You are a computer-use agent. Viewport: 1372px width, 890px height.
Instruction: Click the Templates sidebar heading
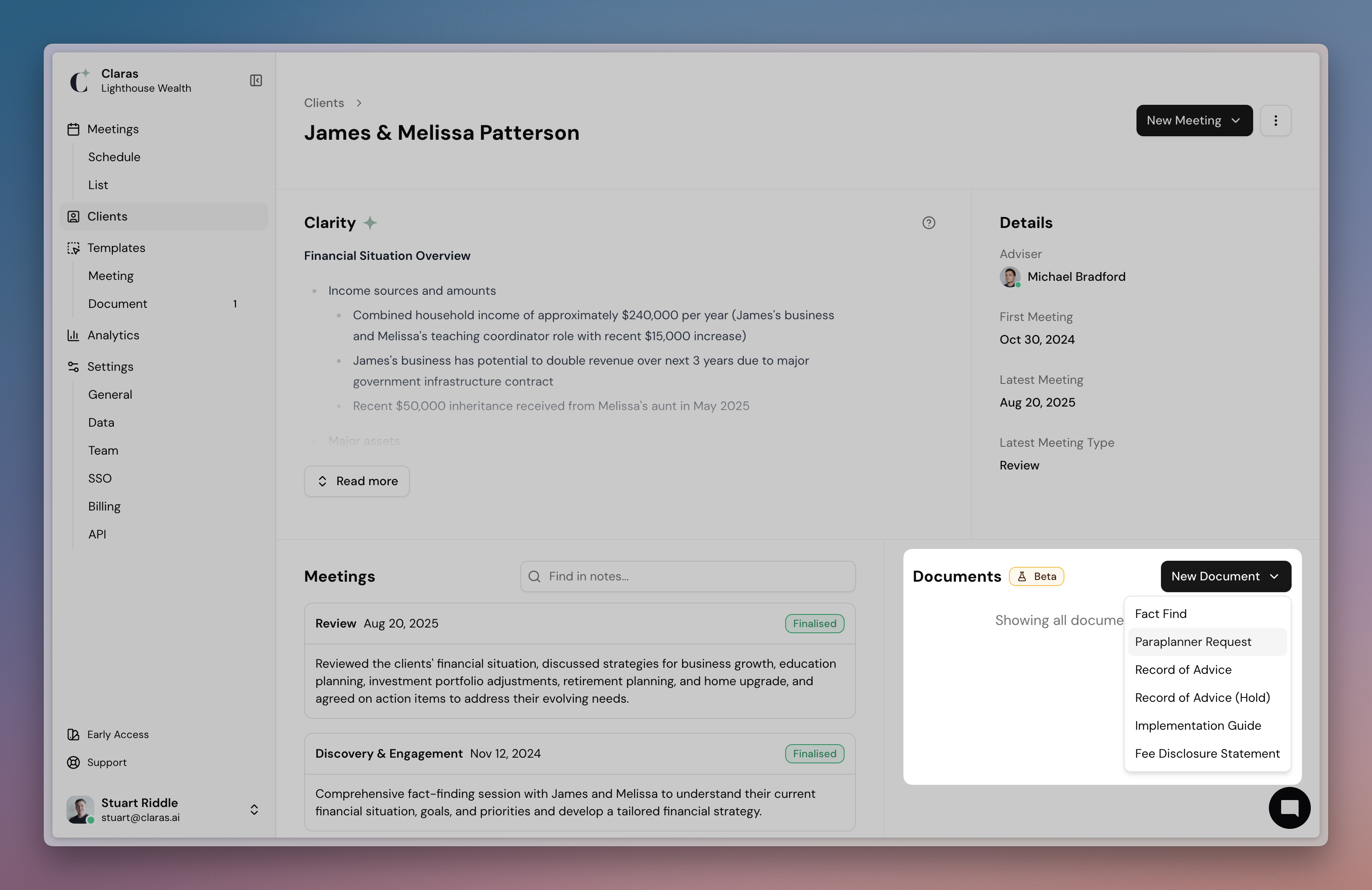[117, 248]
